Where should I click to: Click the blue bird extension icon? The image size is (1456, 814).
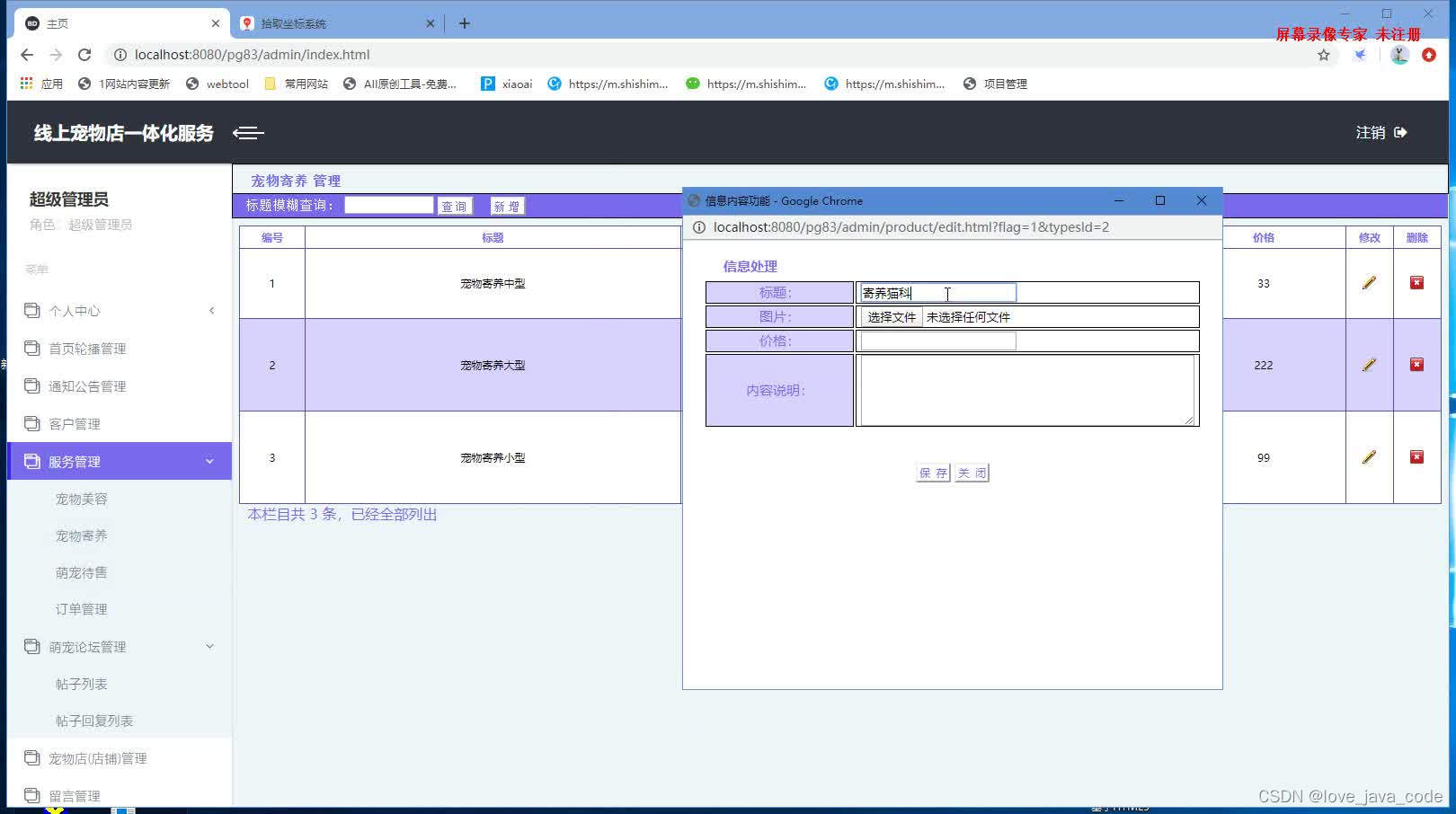[1361, 55]
